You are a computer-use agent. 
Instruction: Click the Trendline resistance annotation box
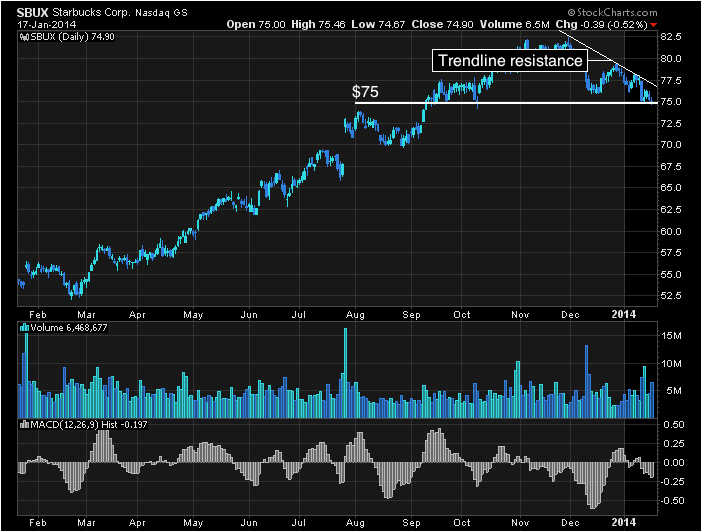pos(509,60)
